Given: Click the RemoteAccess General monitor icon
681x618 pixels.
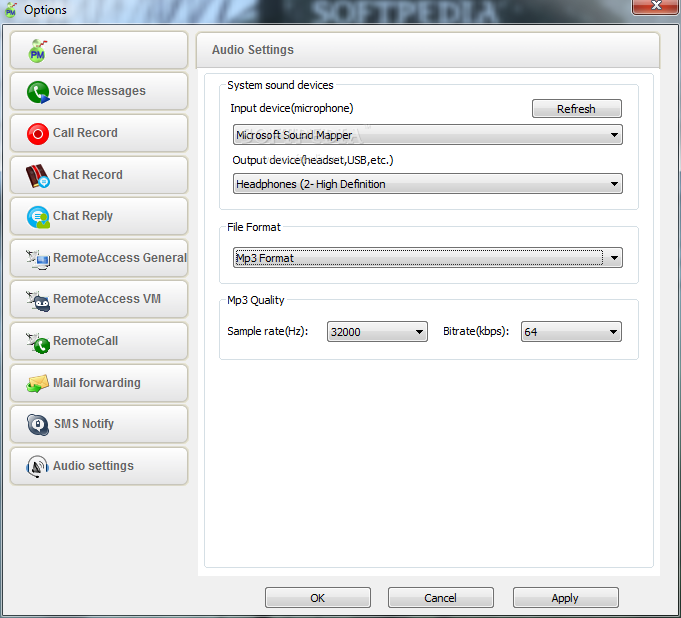Looking at the screenshot, I should tap(38, 259).
